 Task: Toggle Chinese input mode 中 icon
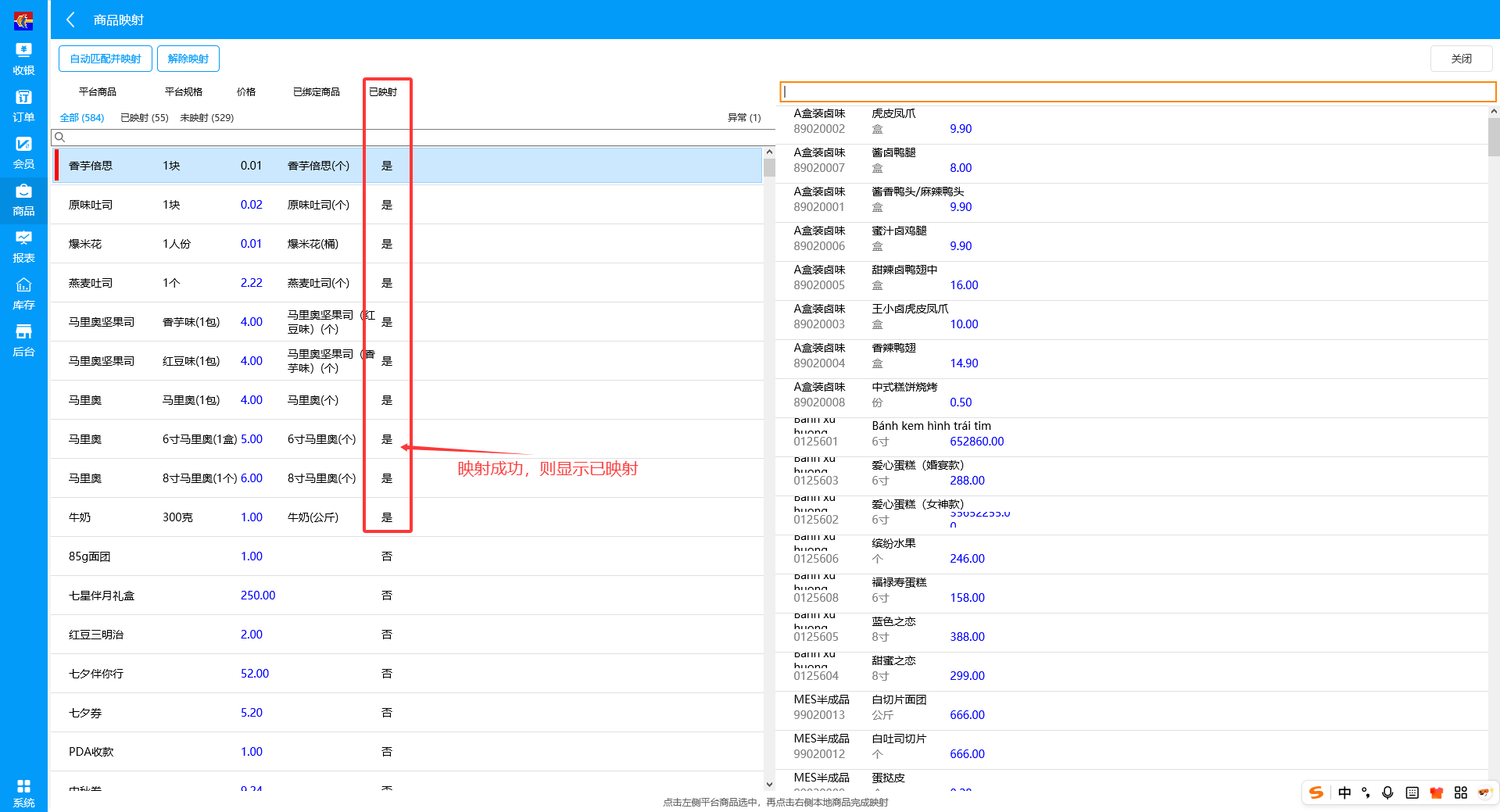coord(1344,792)
